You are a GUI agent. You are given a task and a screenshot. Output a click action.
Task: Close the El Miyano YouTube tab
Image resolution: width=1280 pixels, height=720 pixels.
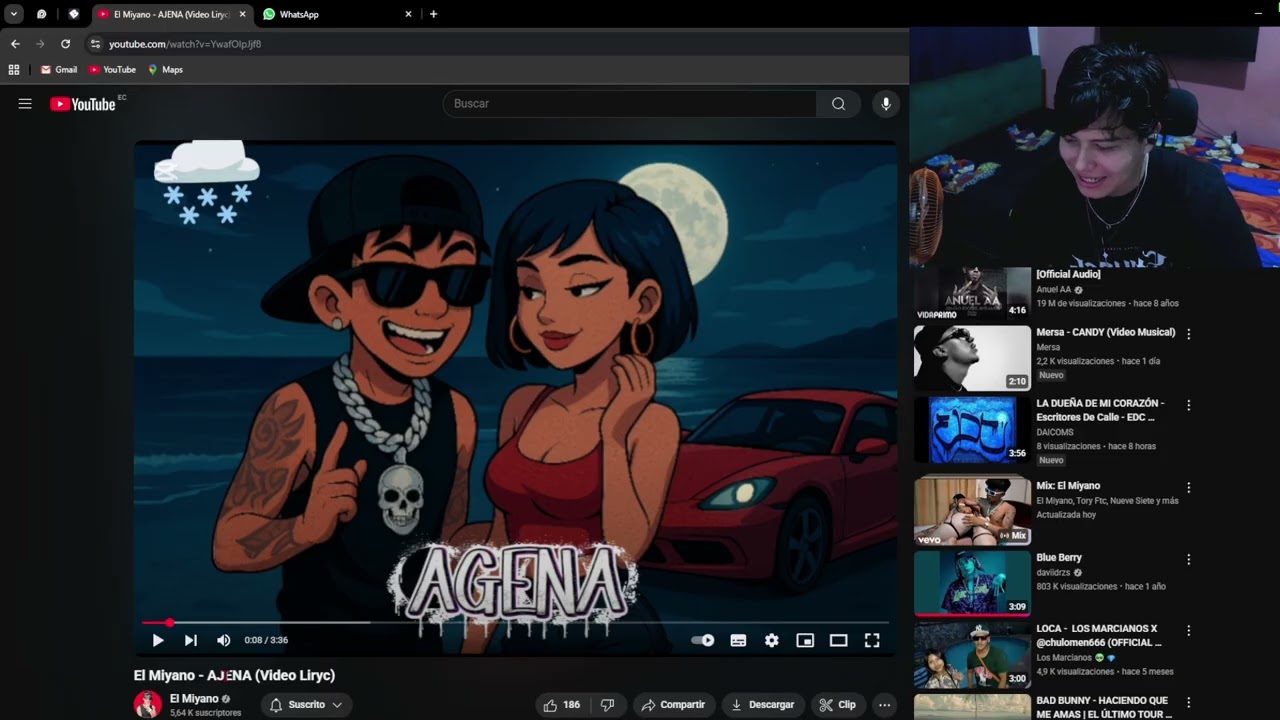(x=242, y=14)
